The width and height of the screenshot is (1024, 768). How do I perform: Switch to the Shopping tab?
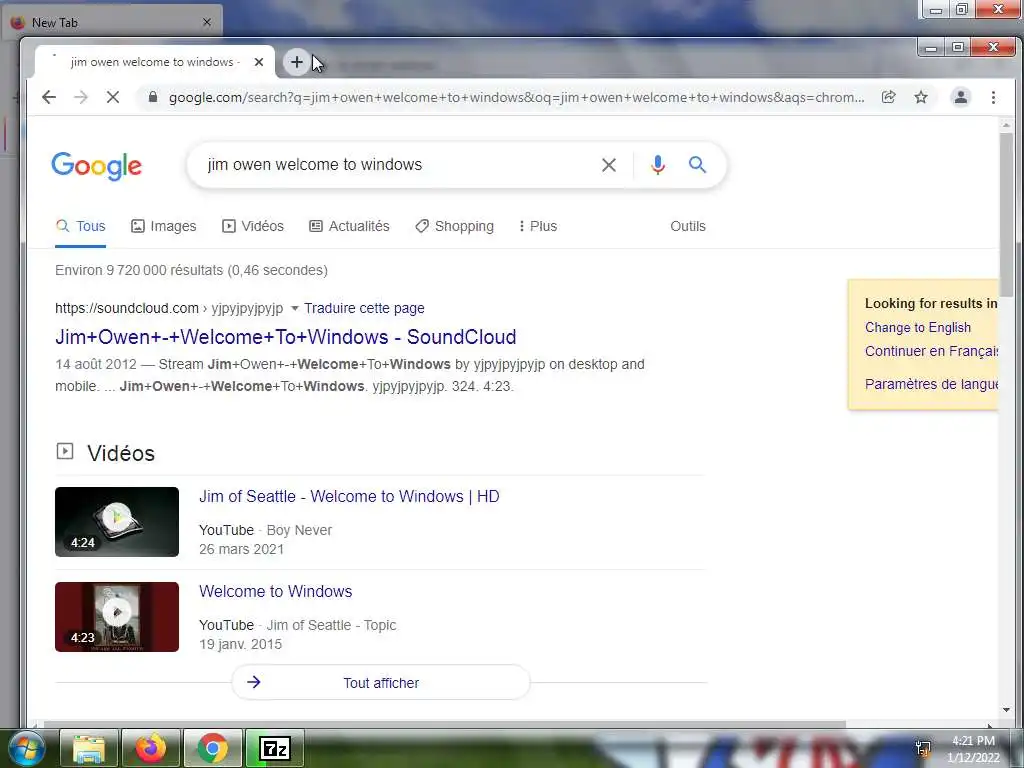tap(455, 226)
